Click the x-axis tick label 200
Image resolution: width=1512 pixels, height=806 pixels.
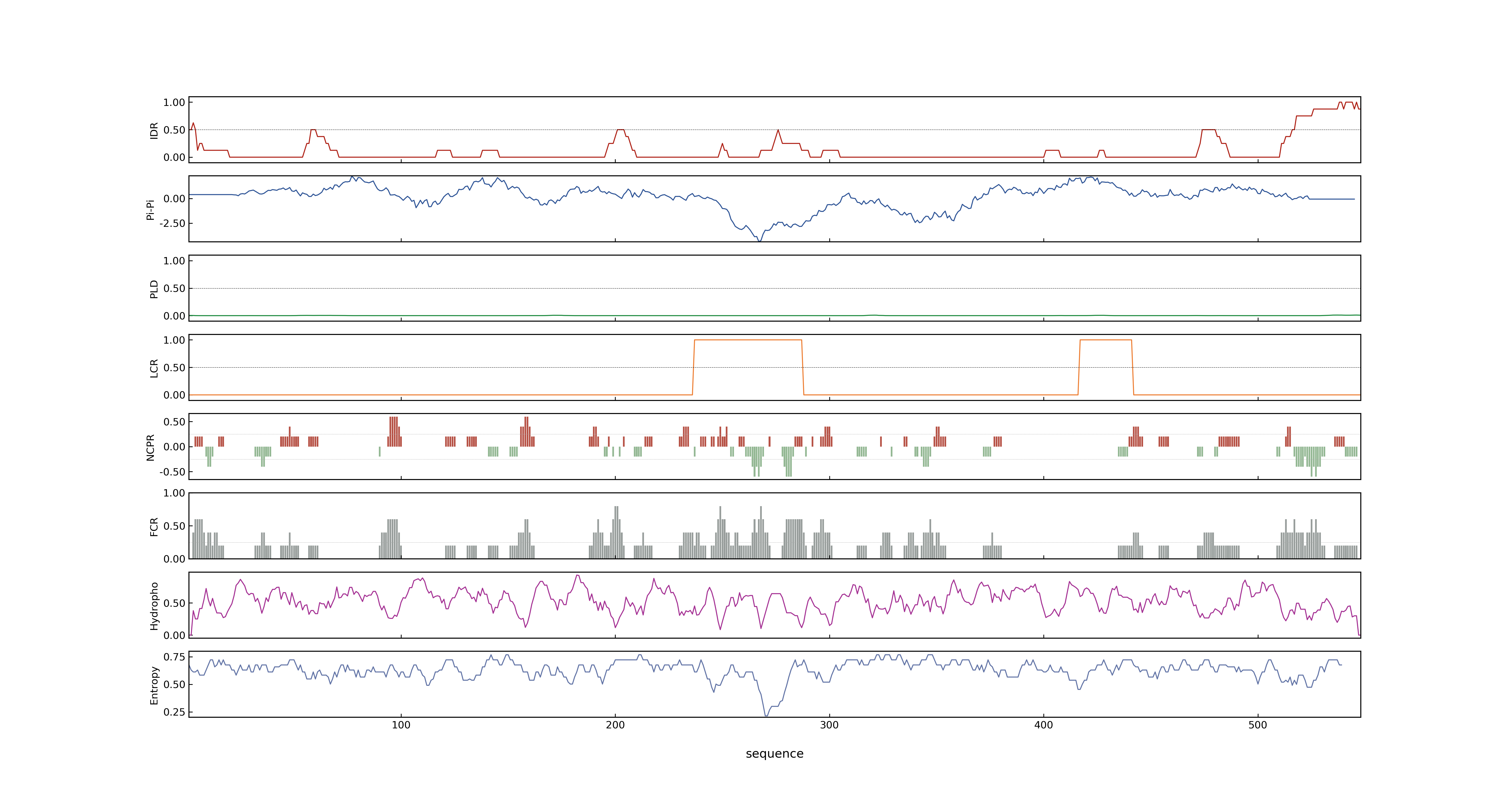[615, 725]
